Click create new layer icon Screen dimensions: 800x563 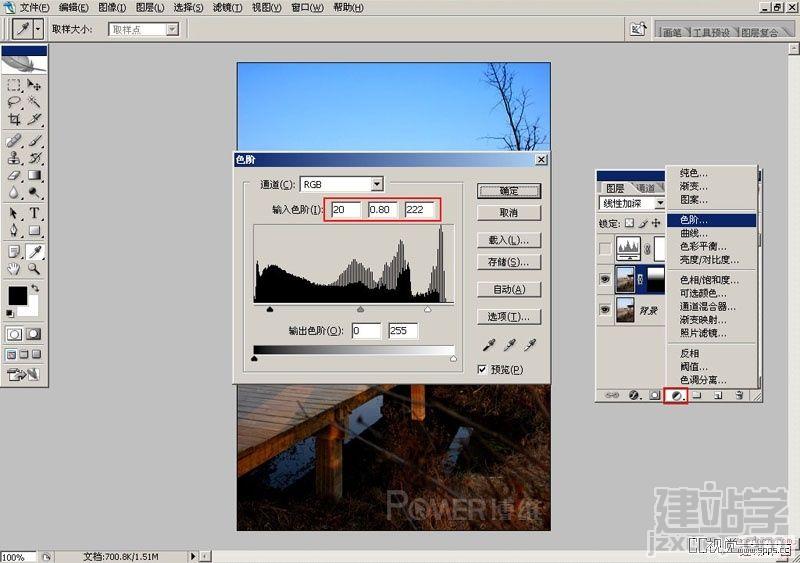[718, 395]
